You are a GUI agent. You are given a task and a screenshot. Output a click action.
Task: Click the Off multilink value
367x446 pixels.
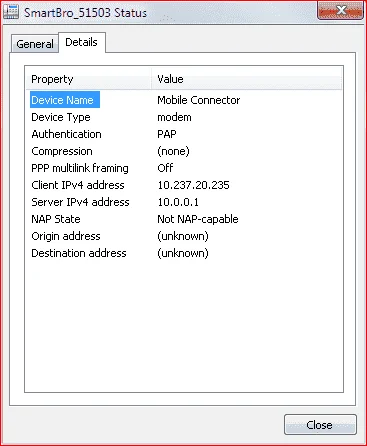click(165, 168)
